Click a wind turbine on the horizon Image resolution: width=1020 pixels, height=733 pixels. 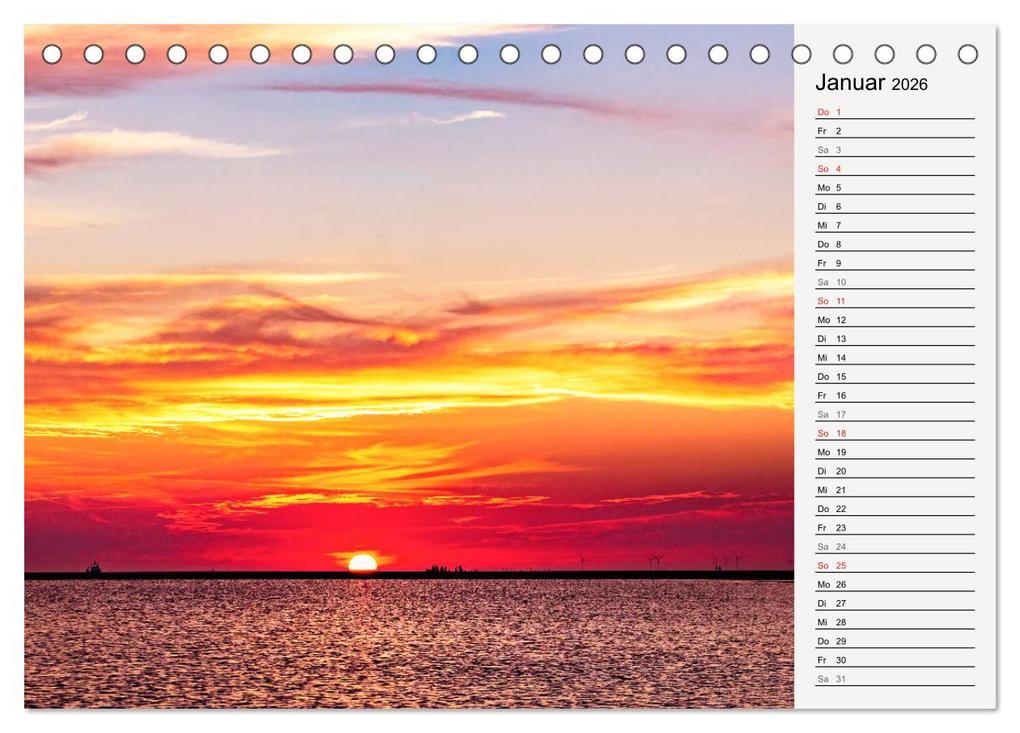pos(654,560)
